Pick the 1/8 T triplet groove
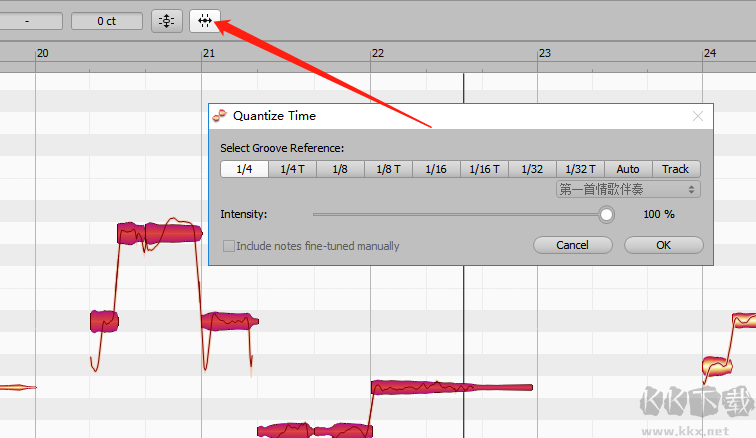This screenshot has width=756, height=438. tap(388, 169)
